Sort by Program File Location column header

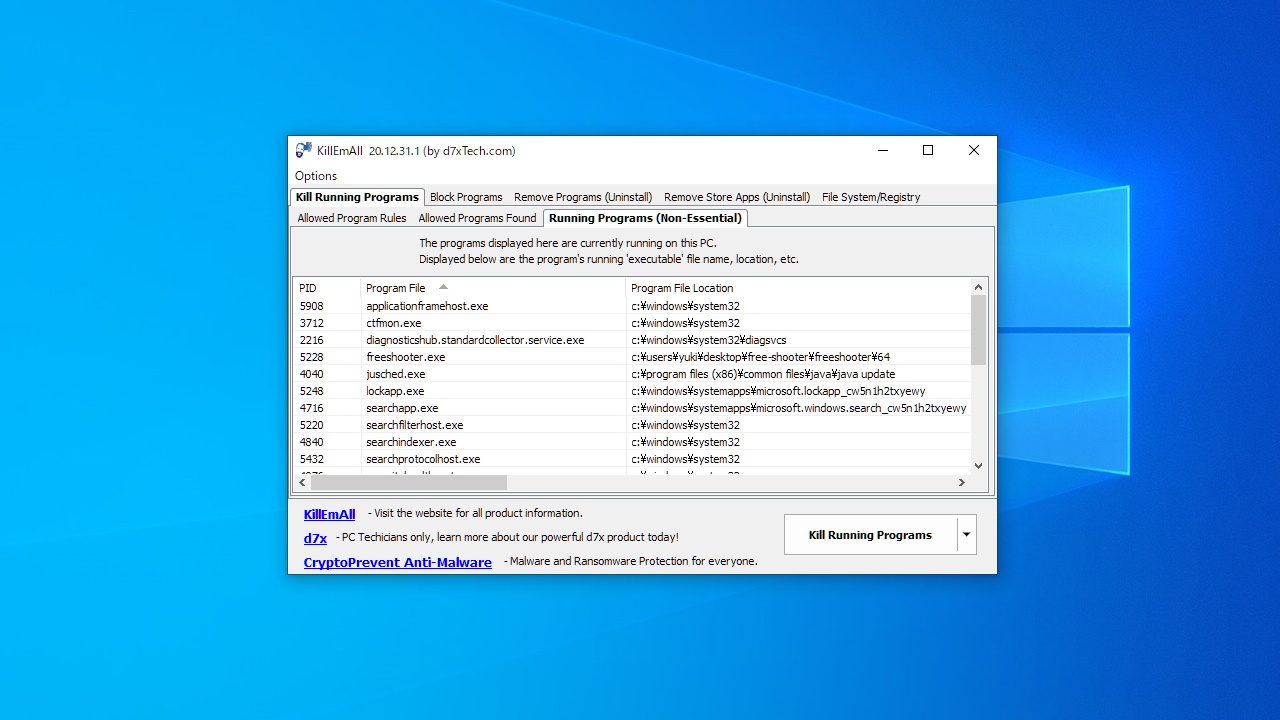point(797,288)
